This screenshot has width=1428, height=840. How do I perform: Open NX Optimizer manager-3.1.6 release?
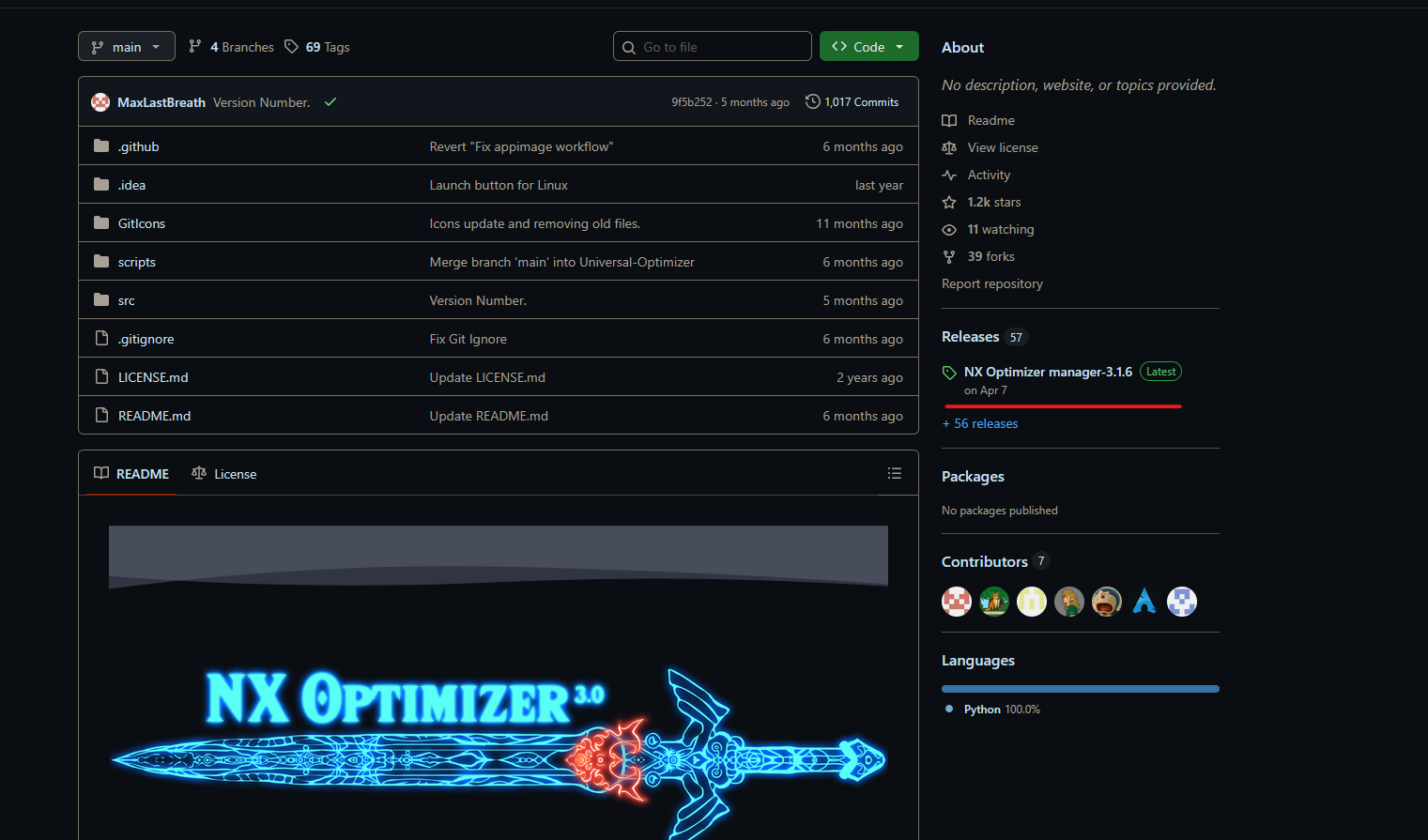coord(1048,373)
